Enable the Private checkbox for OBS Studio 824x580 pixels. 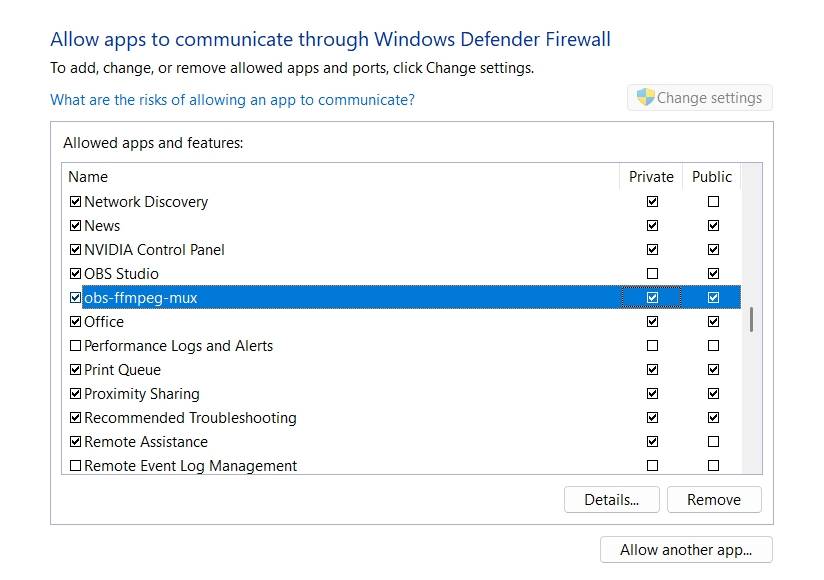tap(652, 273)
